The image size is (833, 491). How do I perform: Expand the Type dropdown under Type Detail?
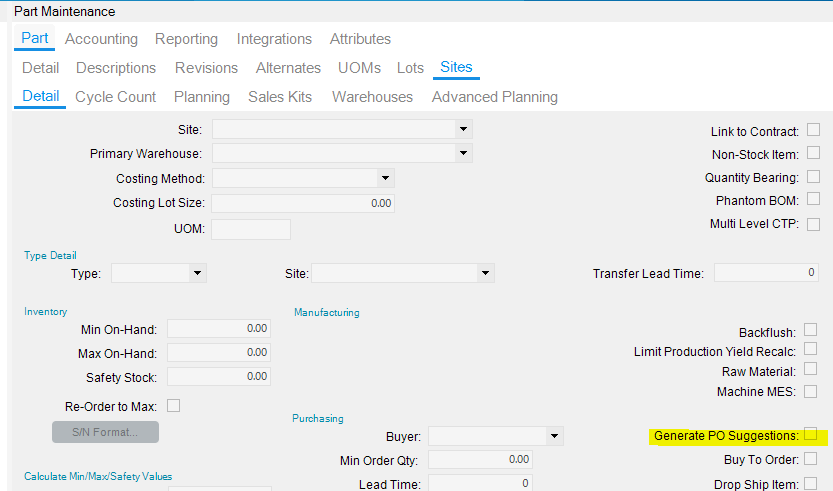point(197,273)
